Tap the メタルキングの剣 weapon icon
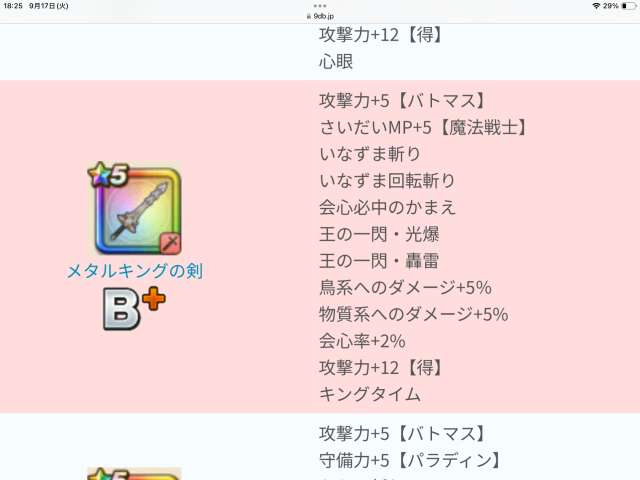This screenshot has width=640, height=480. coord(139,214)
